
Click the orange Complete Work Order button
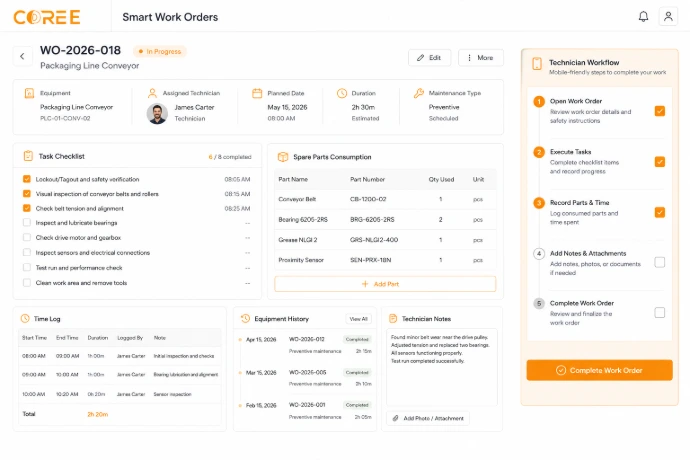pos(599,370)
